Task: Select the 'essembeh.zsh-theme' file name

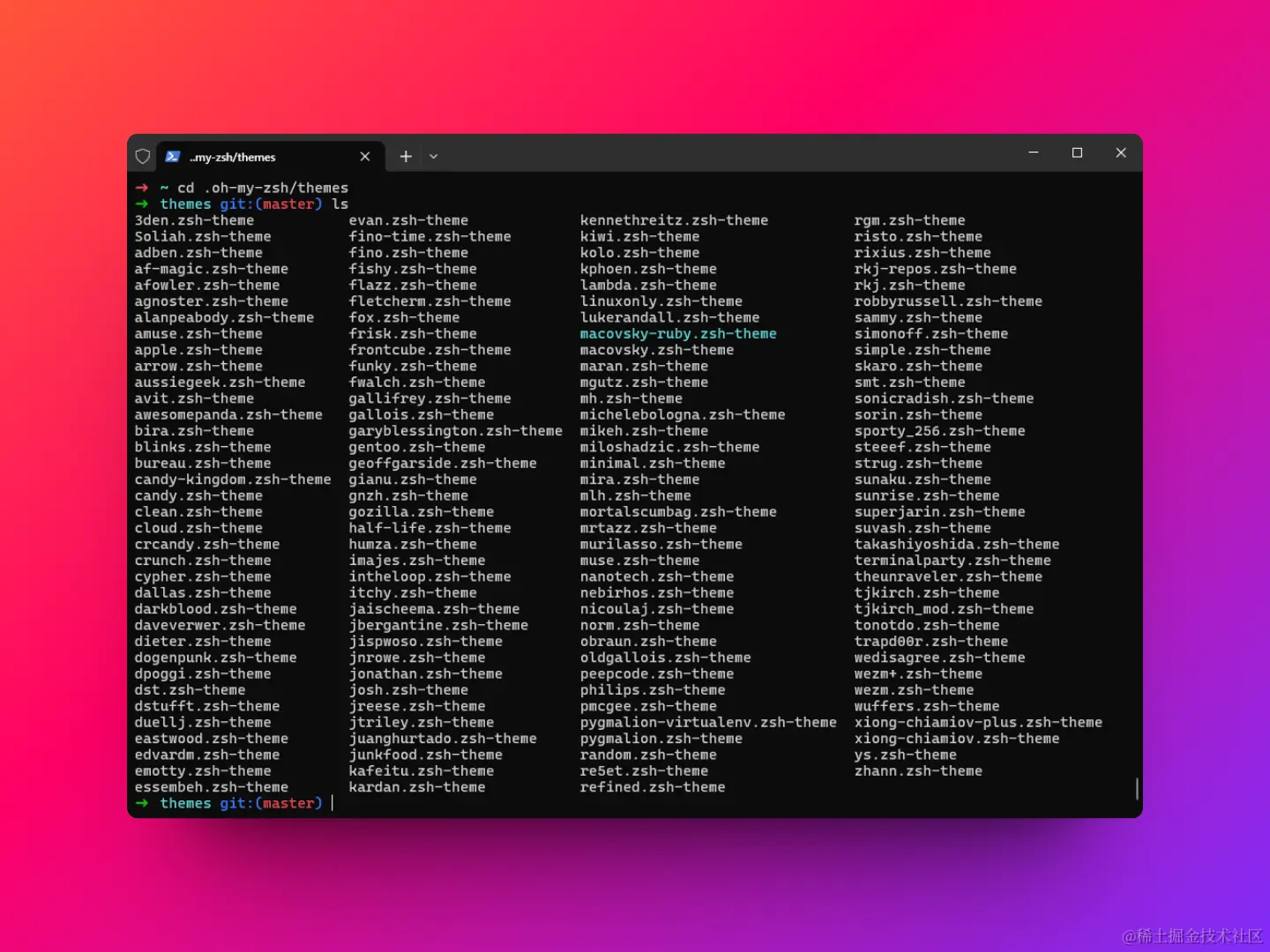Action: click(x=212, y=787)
